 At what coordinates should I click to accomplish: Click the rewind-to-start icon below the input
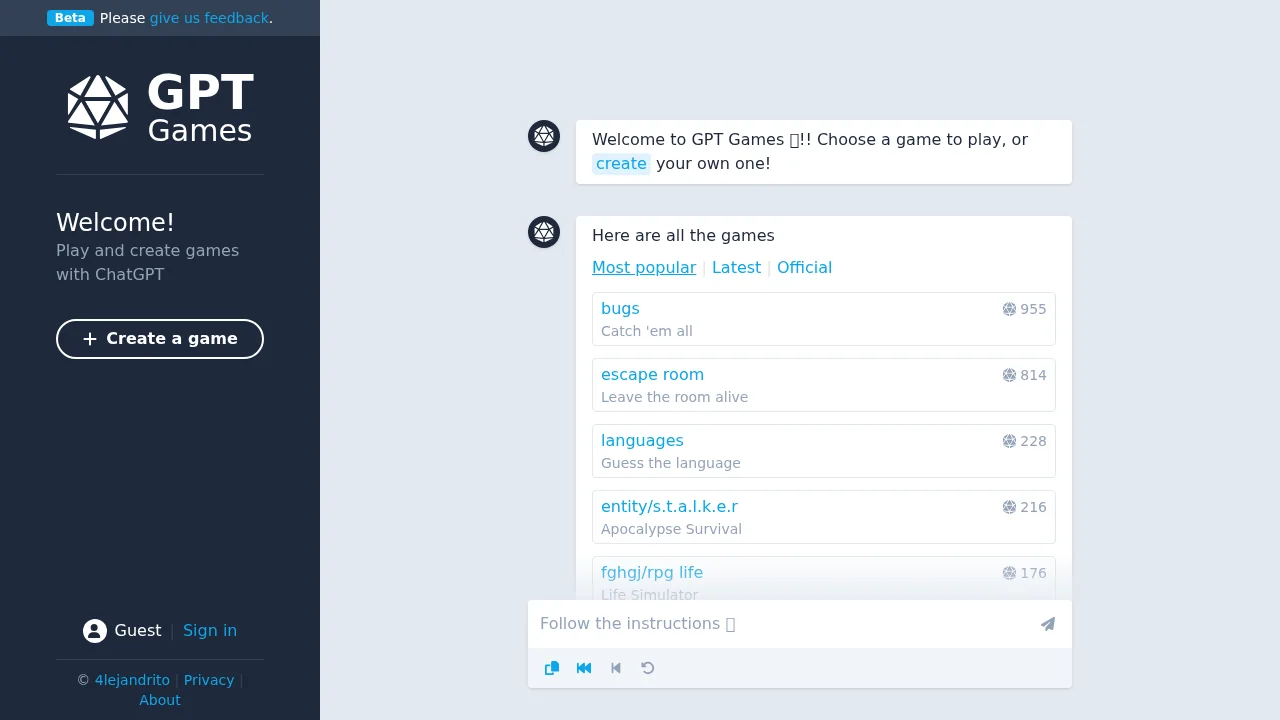(583, 668)
